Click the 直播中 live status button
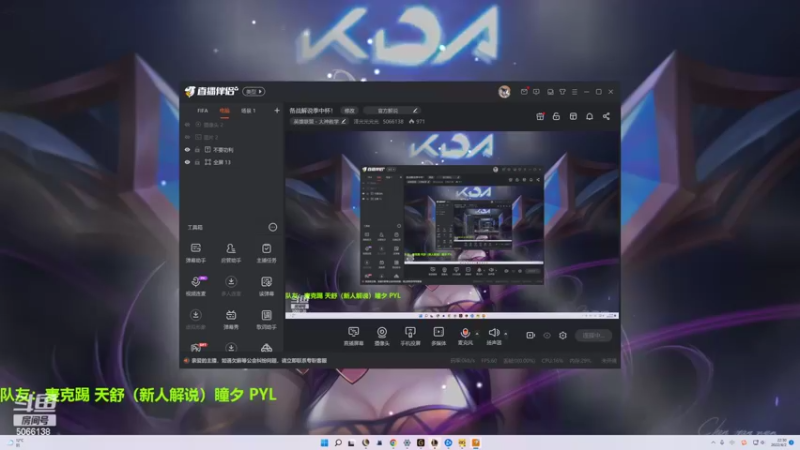This screenshot has height=450, width=800. coord(593,335)
